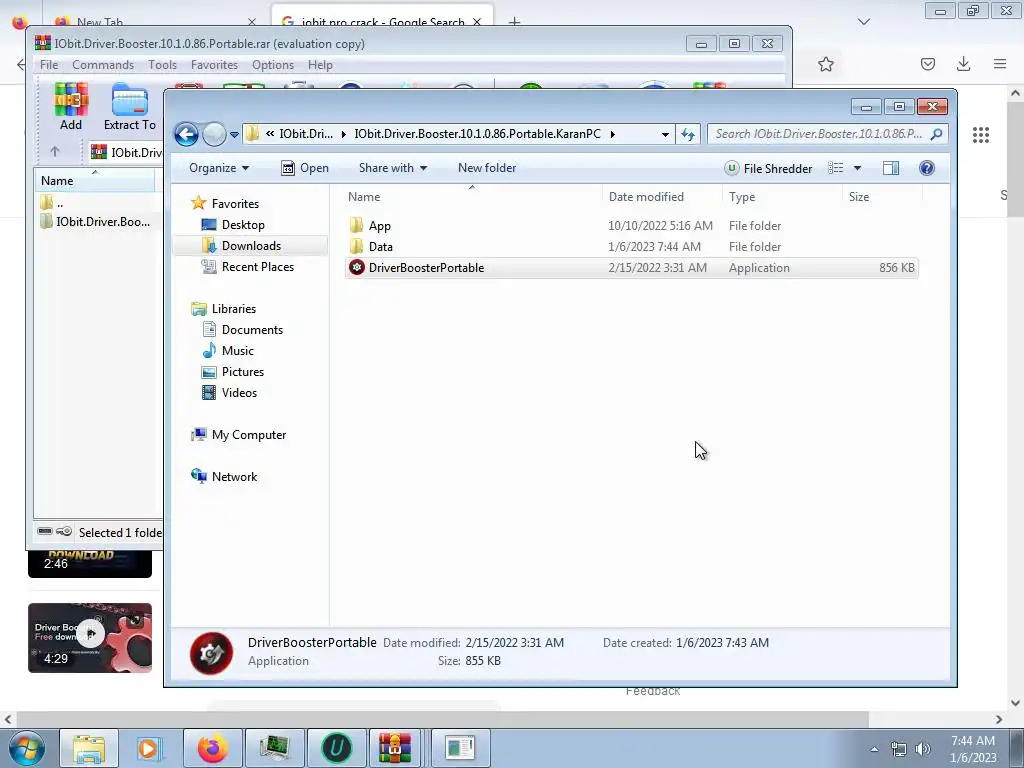Viewport: 1024px width, 768px height.
Task: Click Firefox Save to Pocket icon
Action: click(928, 64)
